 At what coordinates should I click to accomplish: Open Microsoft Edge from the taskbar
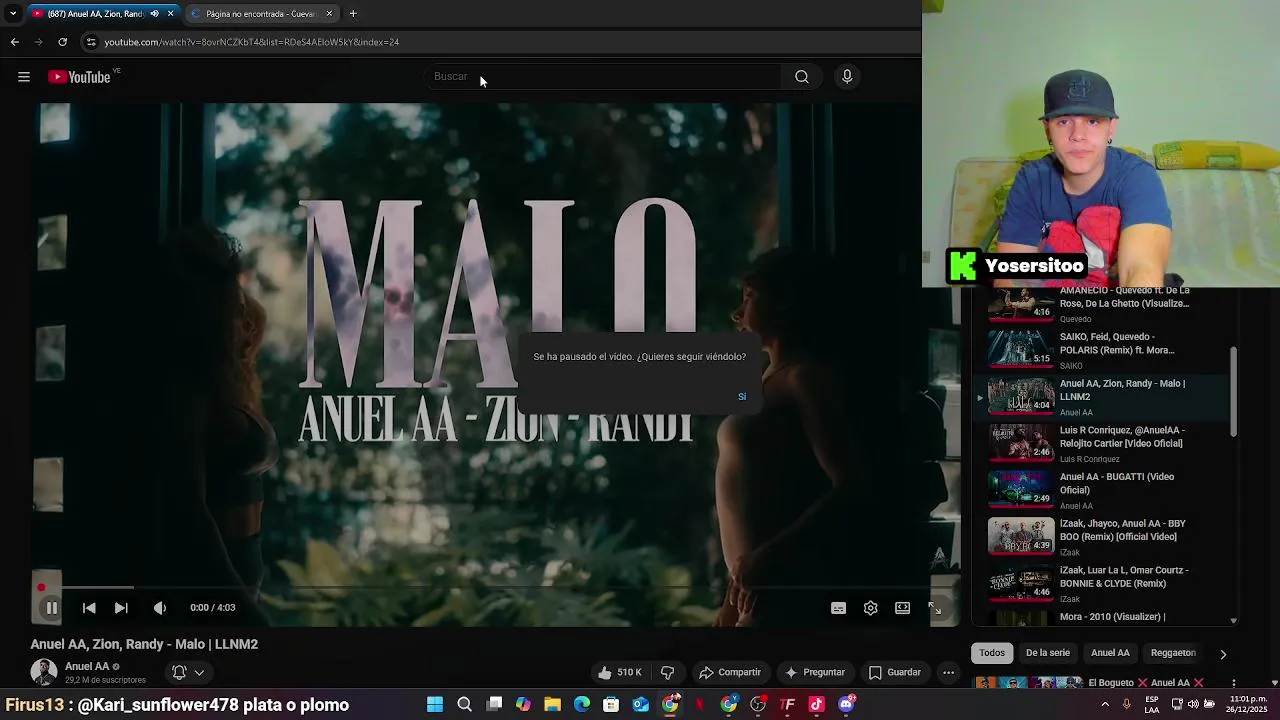pyautogui.click(x=582, y=705)
